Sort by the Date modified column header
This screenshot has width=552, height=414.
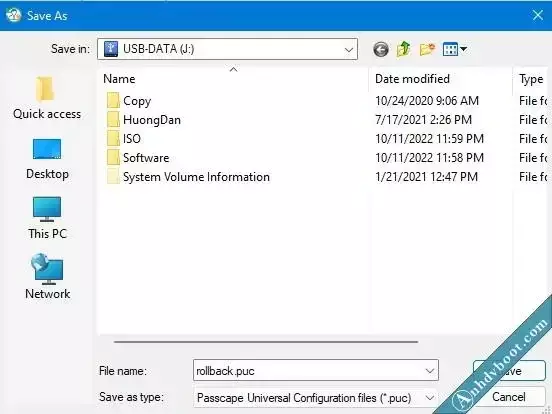point(441,79)
